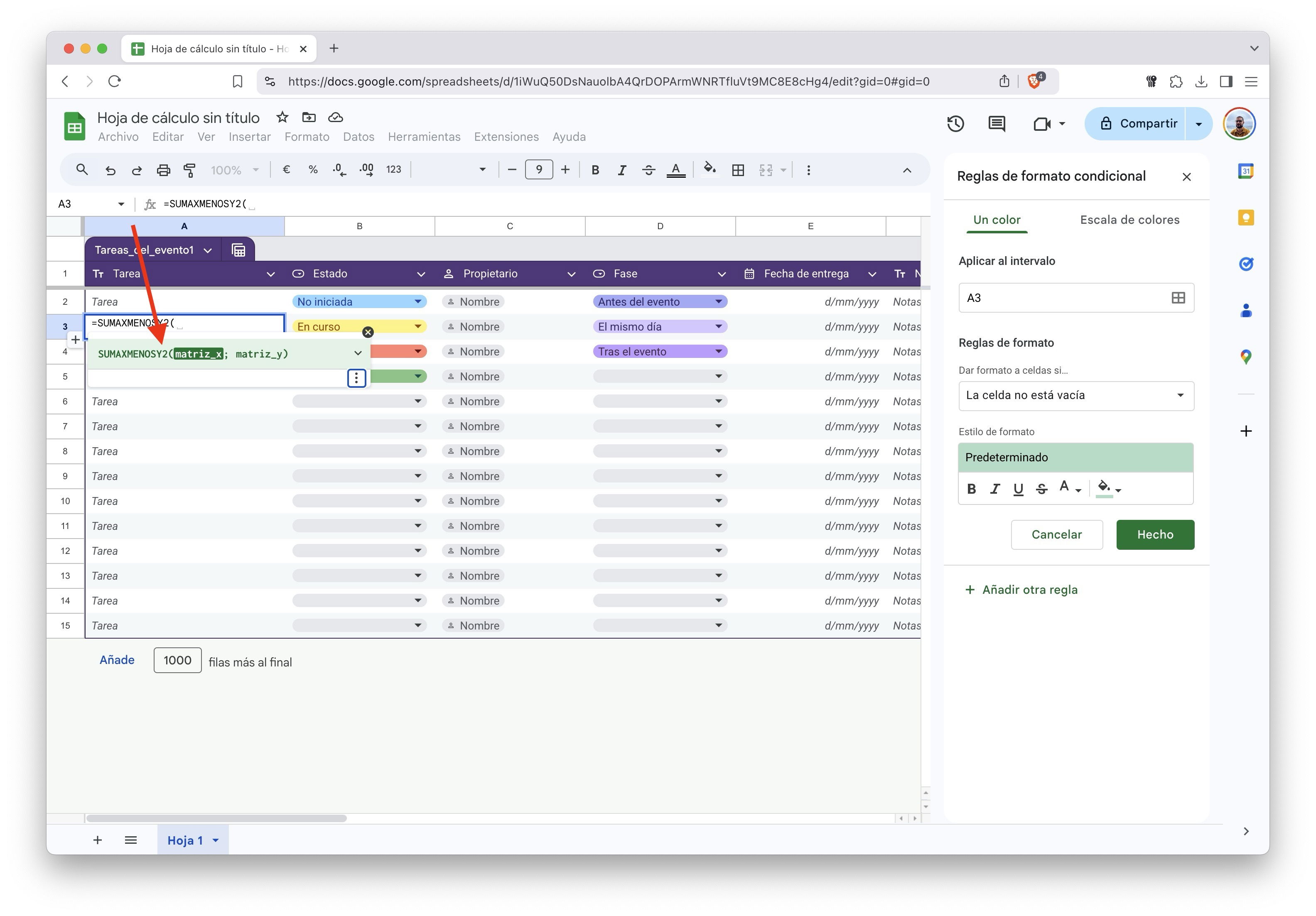Toggle strikethrough in Estilo de formato
This screenshot has height=916, width=1316.
(1041, 489)
